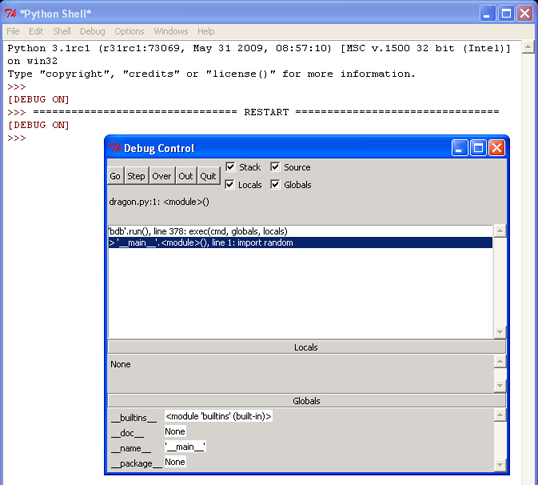Uncheck the Stack checkbox

point(230,167)
